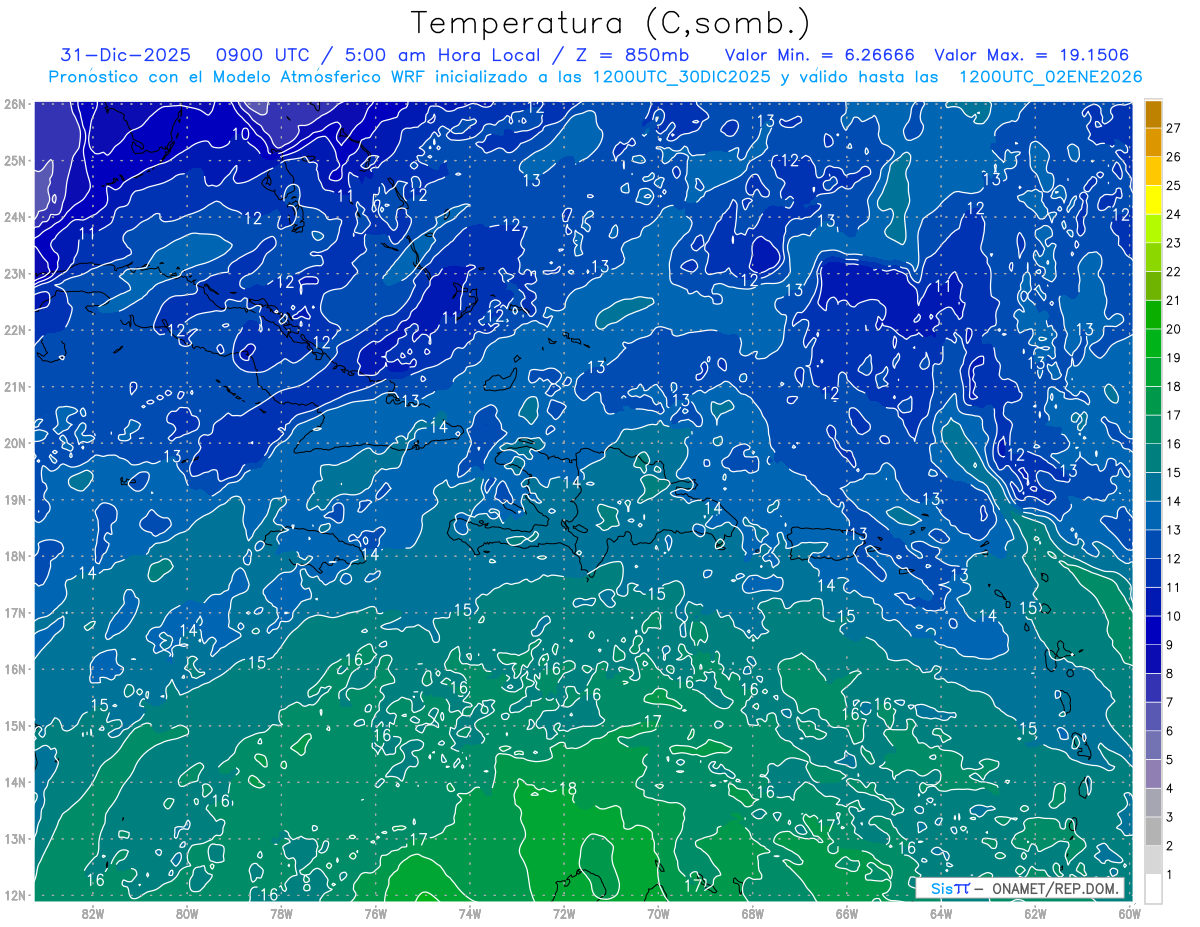This screenshot has height=927, width=1200.
Task: Click the '10' contour label on map
Action: 241,134
